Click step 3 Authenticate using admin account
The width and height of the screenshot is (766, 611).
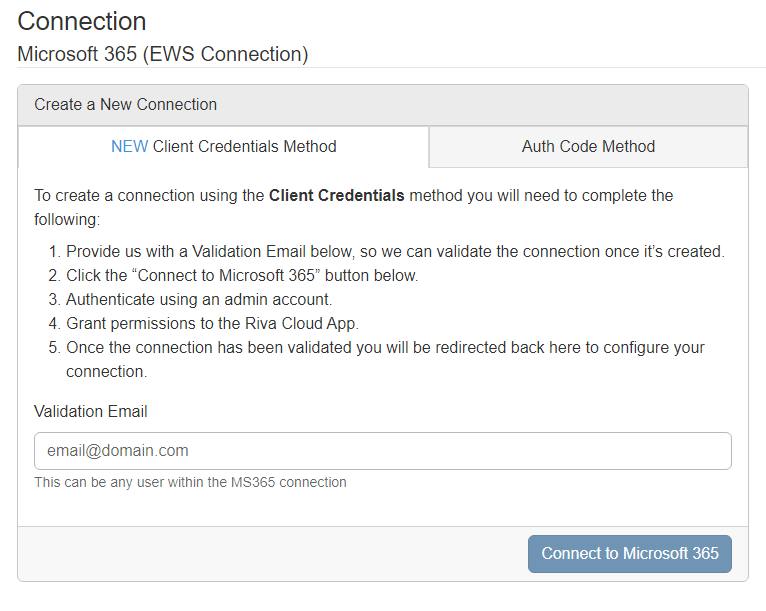200,299
